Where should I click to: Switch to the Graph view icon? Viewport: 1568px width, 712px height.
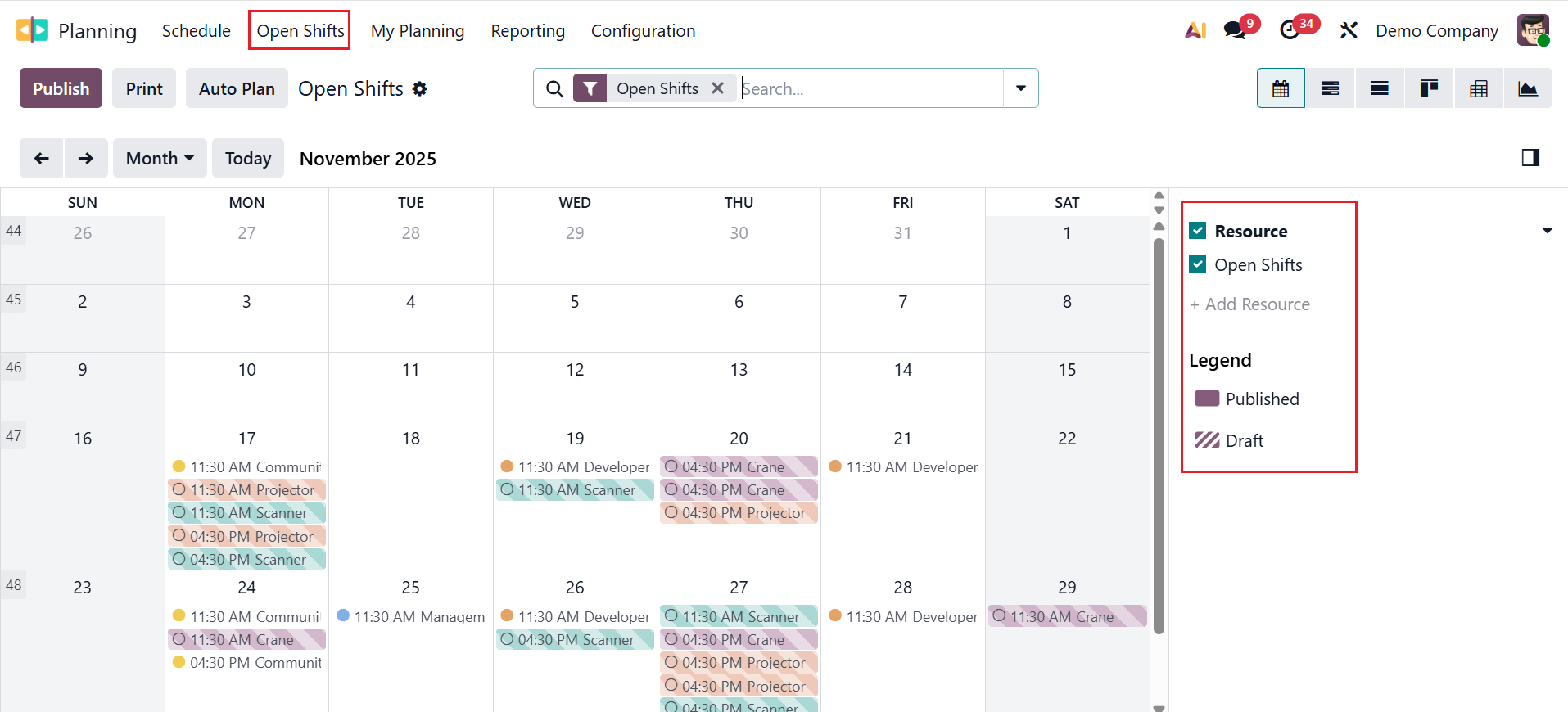[x=1528, y=88]
